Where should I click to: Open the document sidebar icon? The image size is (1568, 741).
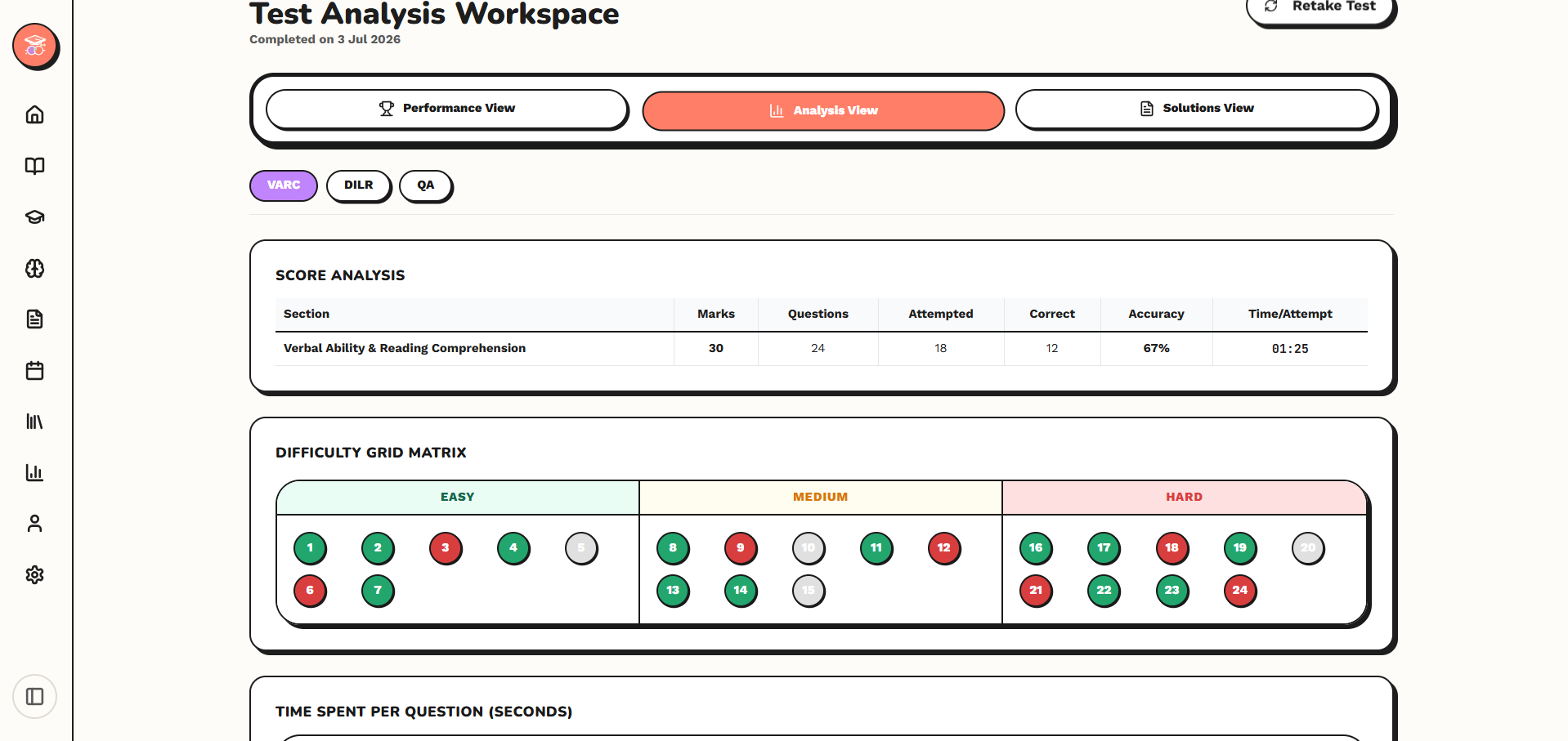click(x=34, y=319)
